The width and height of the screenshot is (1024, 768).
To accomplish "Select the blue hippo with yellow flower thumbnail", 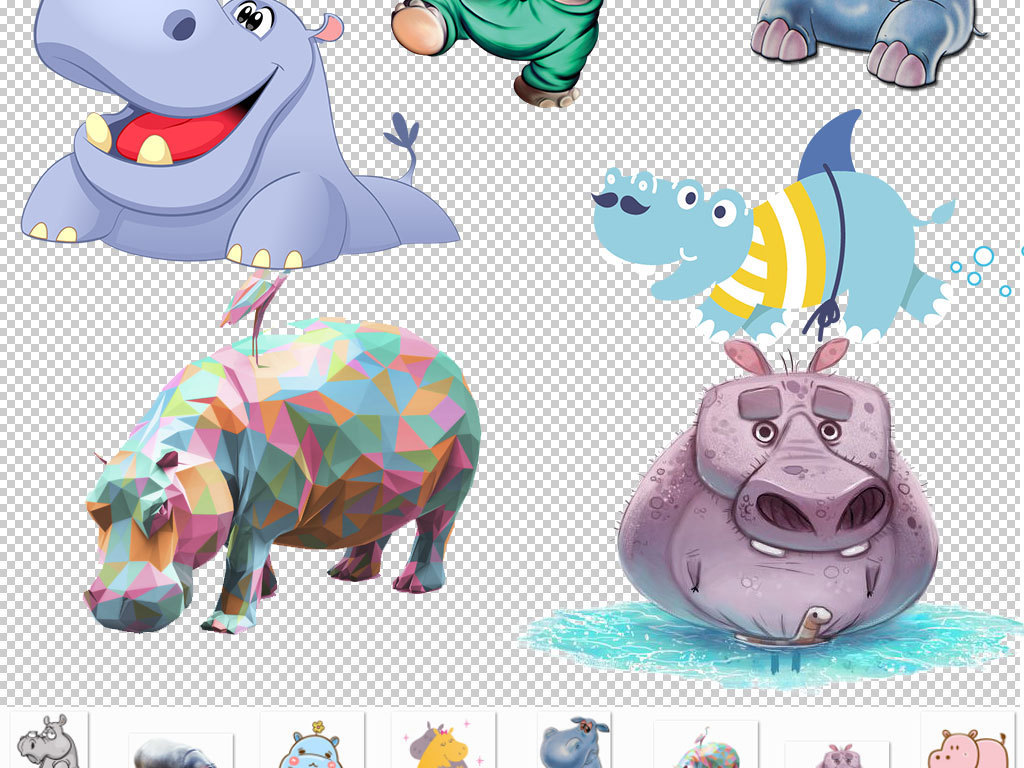I will tap(312, 740).
